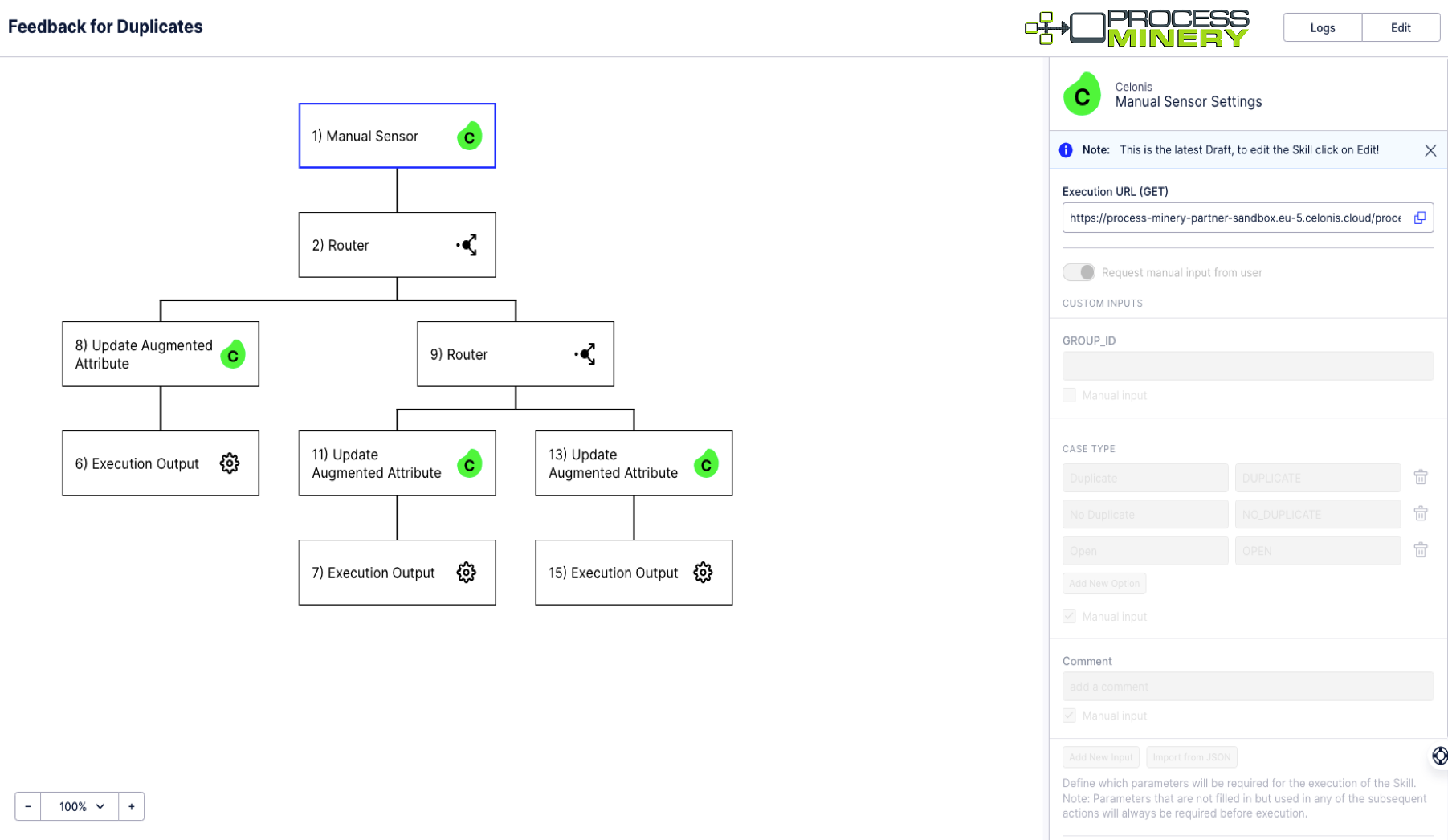Click the gear icon on 15) Execution Output
This screenshot has width=1448, height=840.
(703, 573)
